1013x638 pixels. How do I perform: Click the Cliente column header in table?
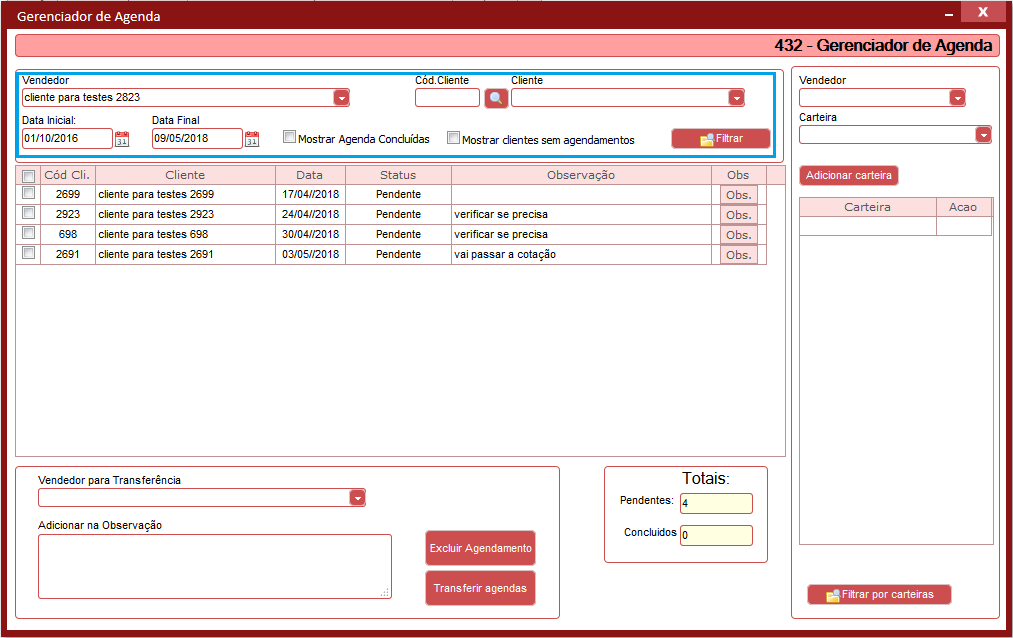(x=185, y=175)
